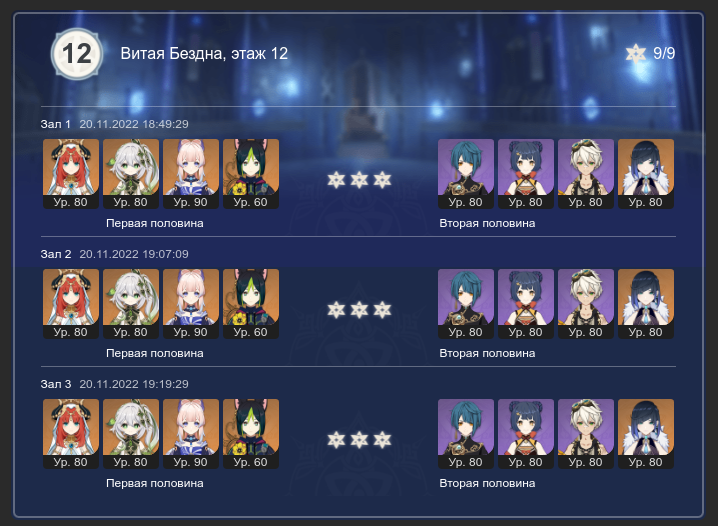Click teal-haired character in Chamber 3 second half
The height and width of the screenshot is (526, 718).
click(x=466, y=434)
